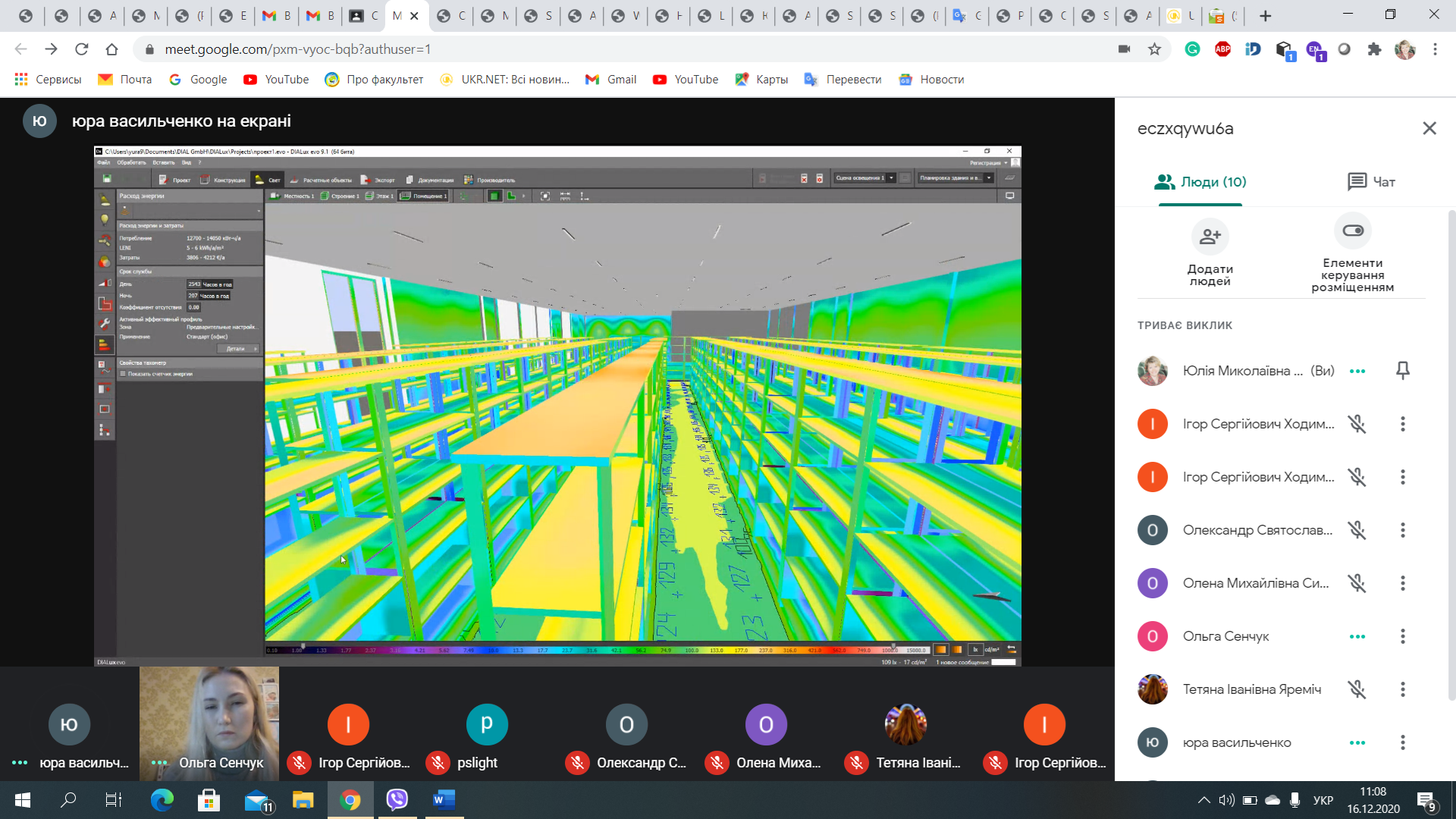Open Microsoft Word from the taskbar
1456x819 pixels.
click(443, 799)
